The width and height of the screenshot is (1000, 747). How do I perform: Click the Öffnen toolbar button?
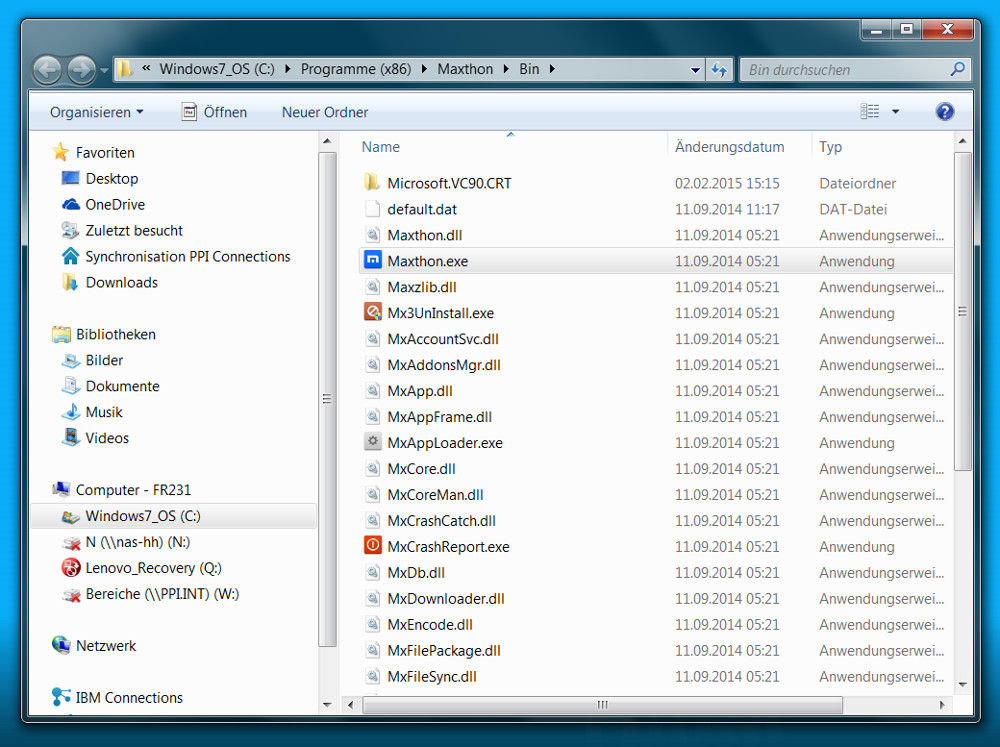click(215, 112)
